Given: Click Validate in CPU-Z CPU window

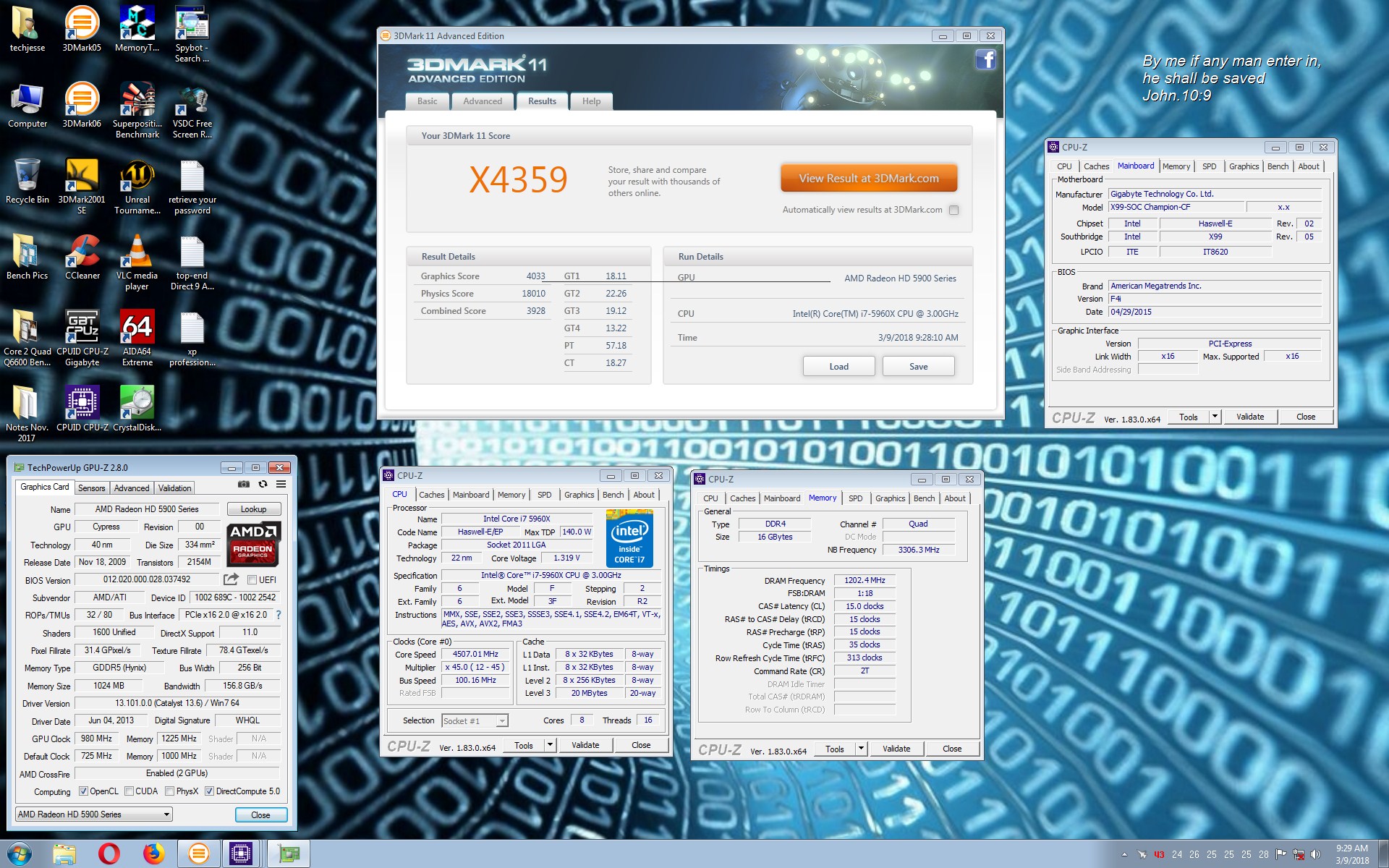Looking at the screenshot, I should [x=585, y=745].
